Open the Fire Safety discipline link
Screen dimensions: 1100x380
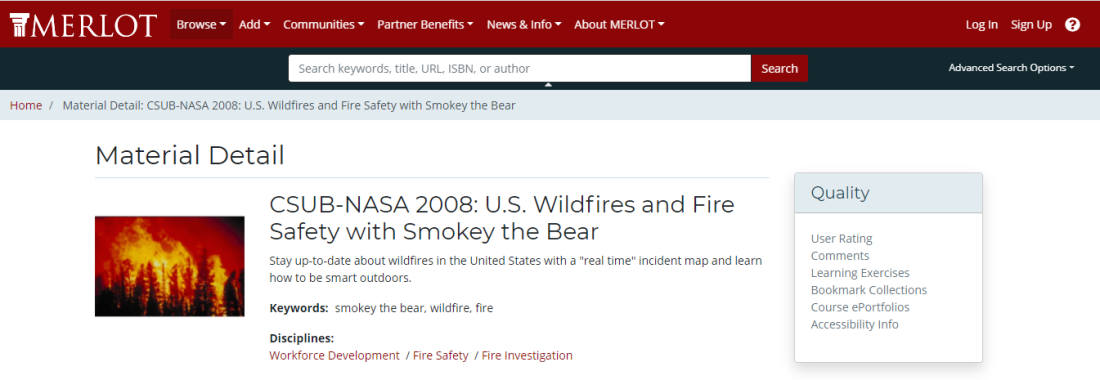[x=441, y=355]
